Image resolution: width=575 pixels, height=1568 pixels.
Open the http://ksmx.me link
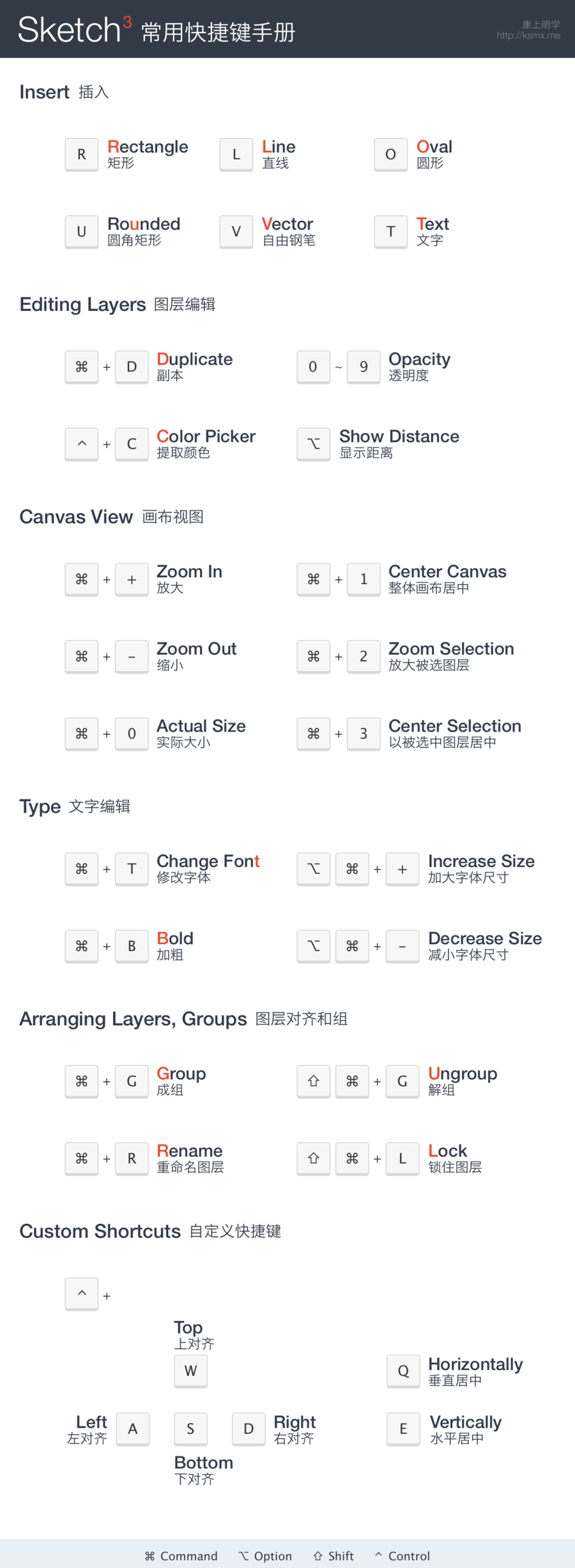pyautogui.click(x=528, y=36)
